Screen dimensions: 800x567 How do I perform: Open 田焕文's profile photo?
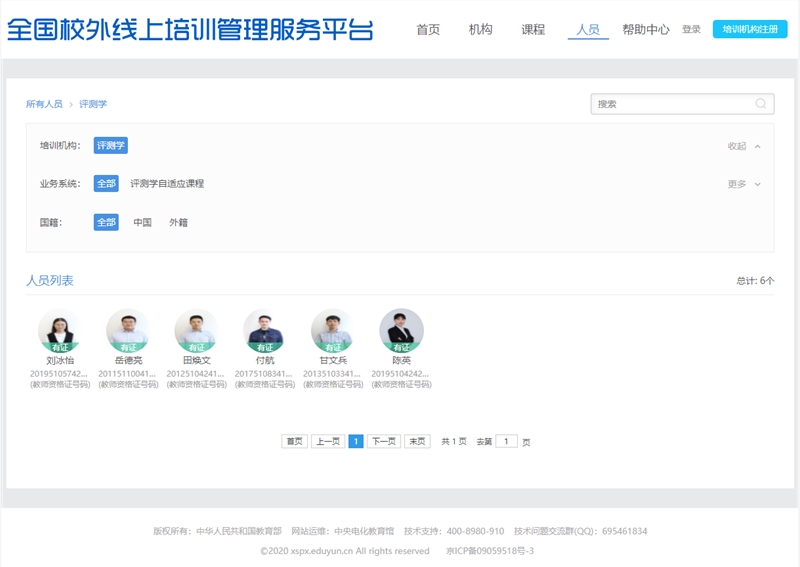click(x=196, y=330)
